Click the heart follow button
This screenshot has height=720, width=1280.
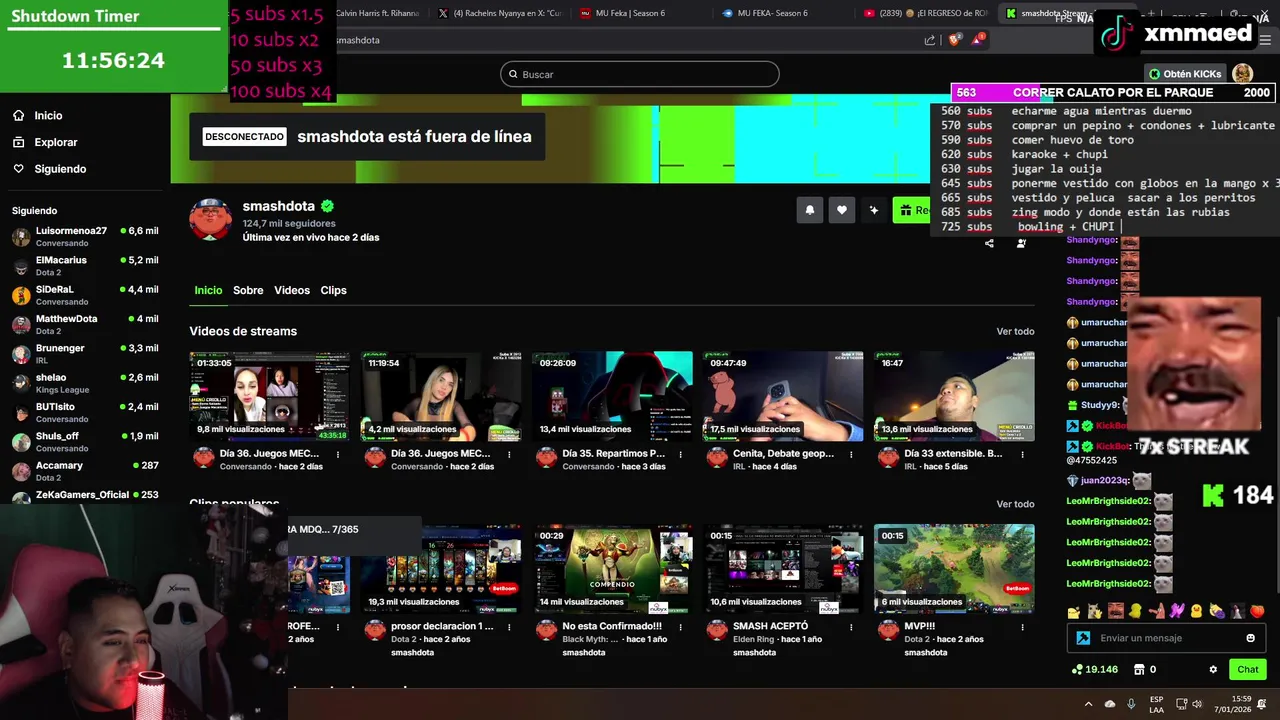(x=842, y=210)
